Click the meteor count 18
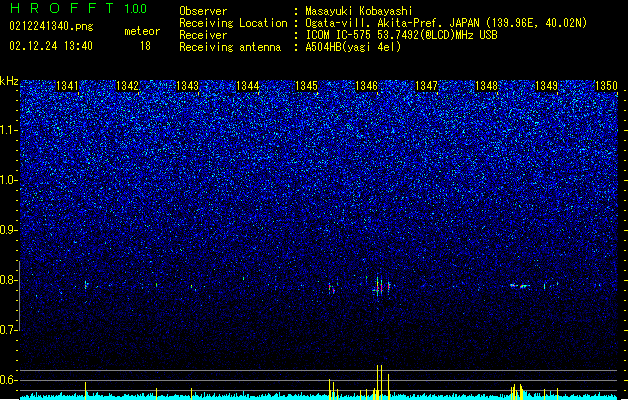 tap(145, 46)
